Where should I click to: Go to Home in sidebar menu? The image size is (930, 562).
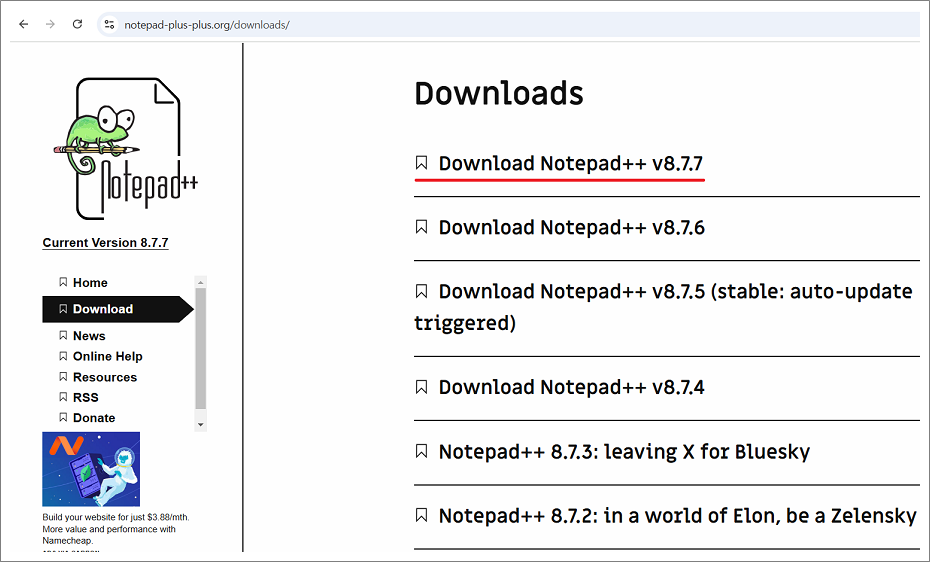point(90,283)
